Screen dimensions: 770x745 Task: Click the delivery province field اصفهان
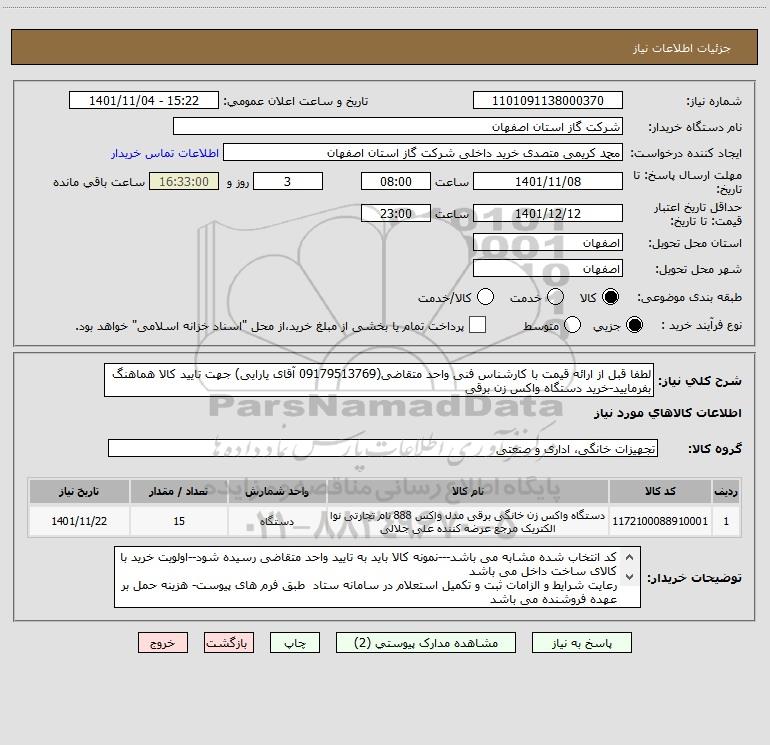click(548, 243)
